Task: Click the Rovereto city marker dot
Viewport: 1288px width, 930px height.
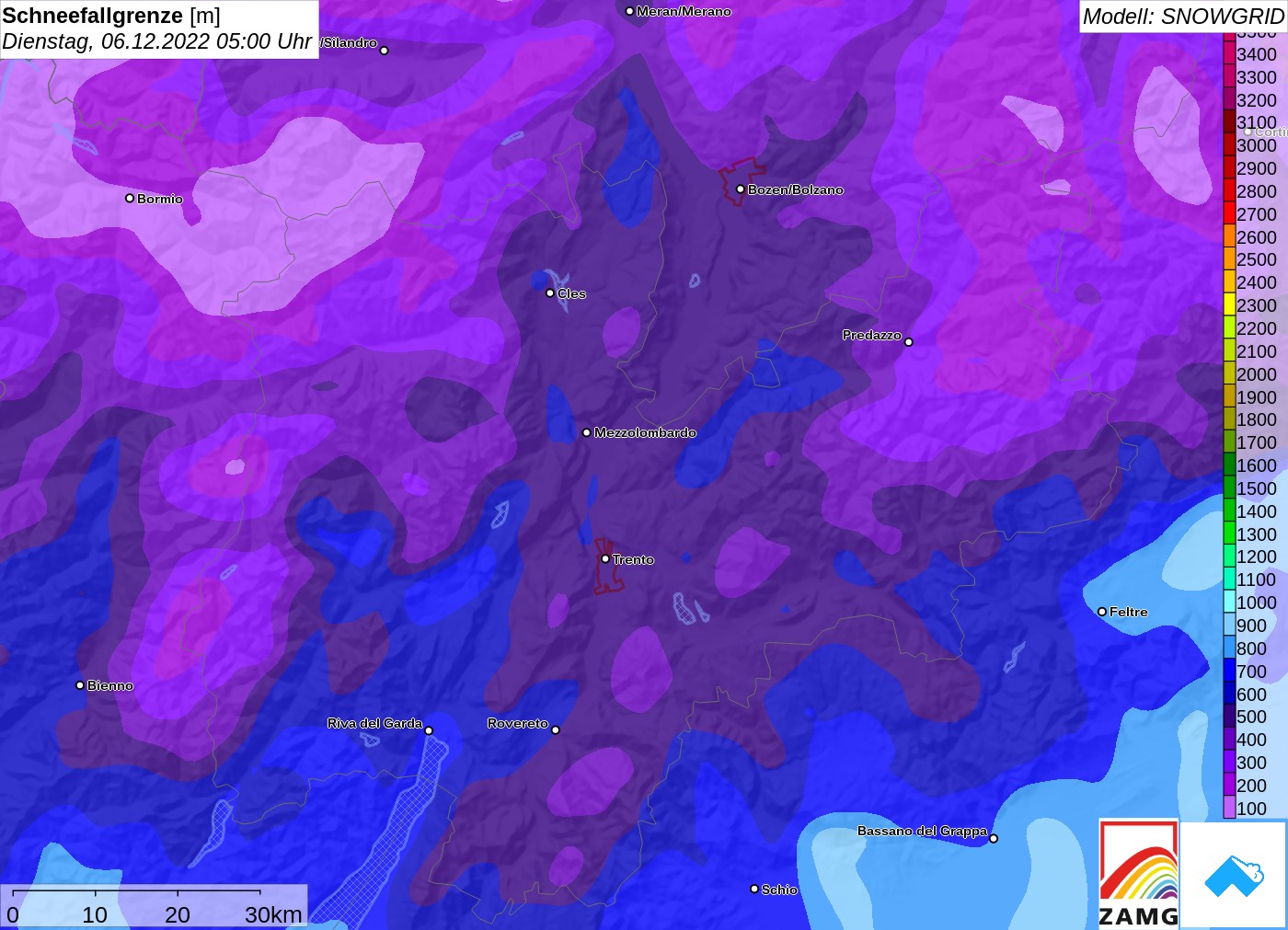Action: coord(556,730)
